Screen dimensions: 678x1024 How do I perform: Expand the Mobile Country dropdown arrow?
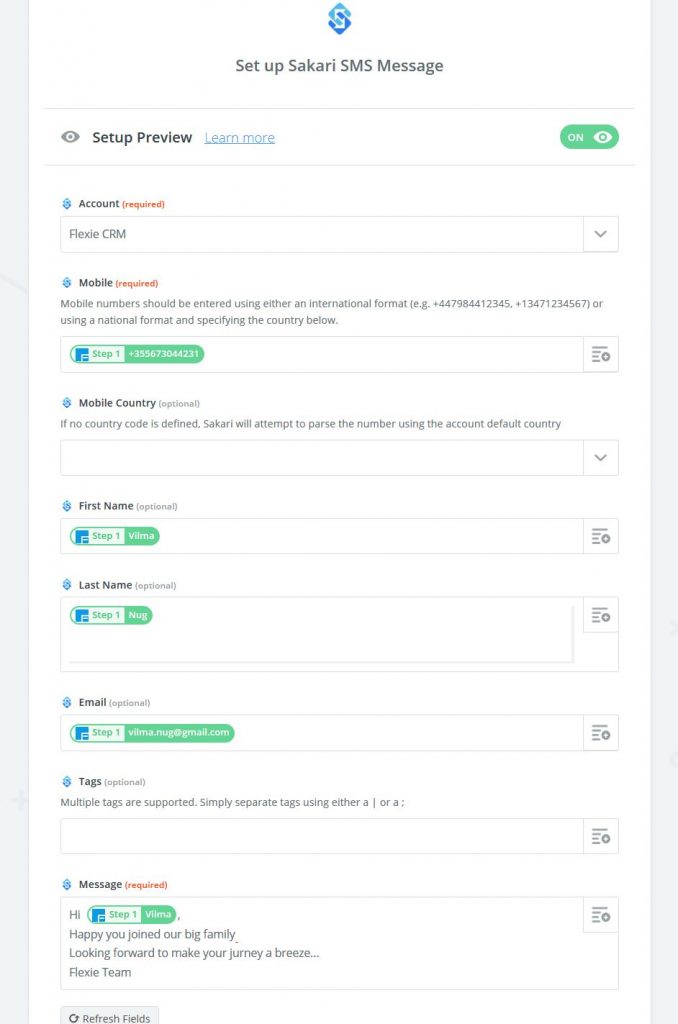coord(600,458)
